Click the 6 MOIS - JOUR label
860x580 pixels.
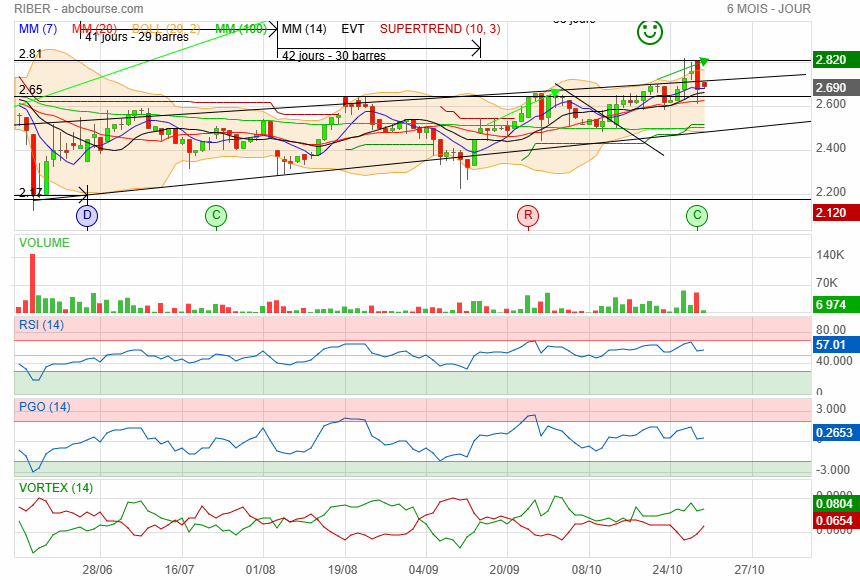768,9
